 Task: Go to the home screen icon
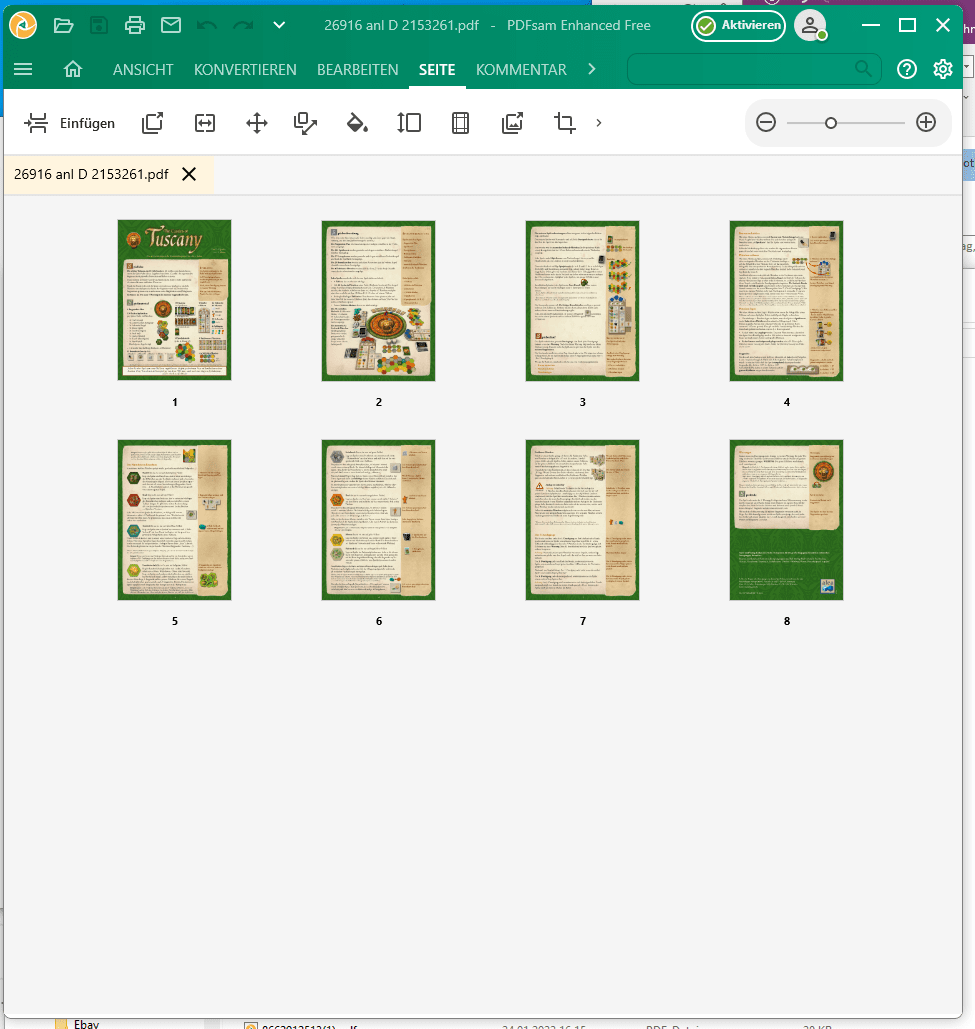coord(73,69)
